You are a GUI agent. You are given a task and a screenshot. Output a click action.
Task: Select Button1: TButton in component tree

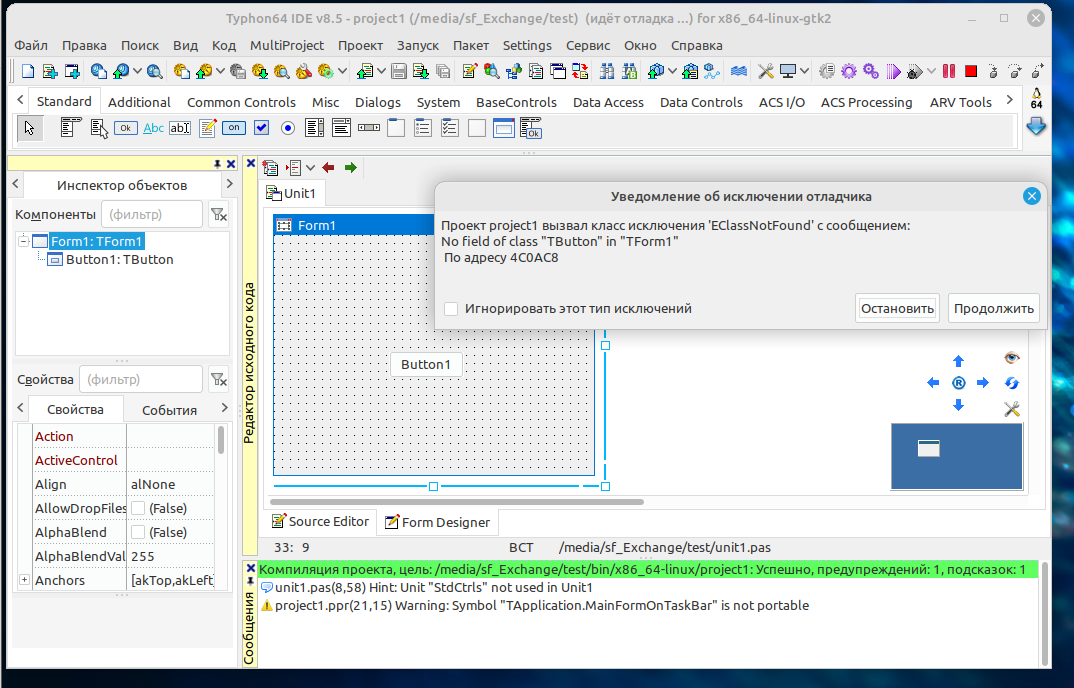click(119, 259)
